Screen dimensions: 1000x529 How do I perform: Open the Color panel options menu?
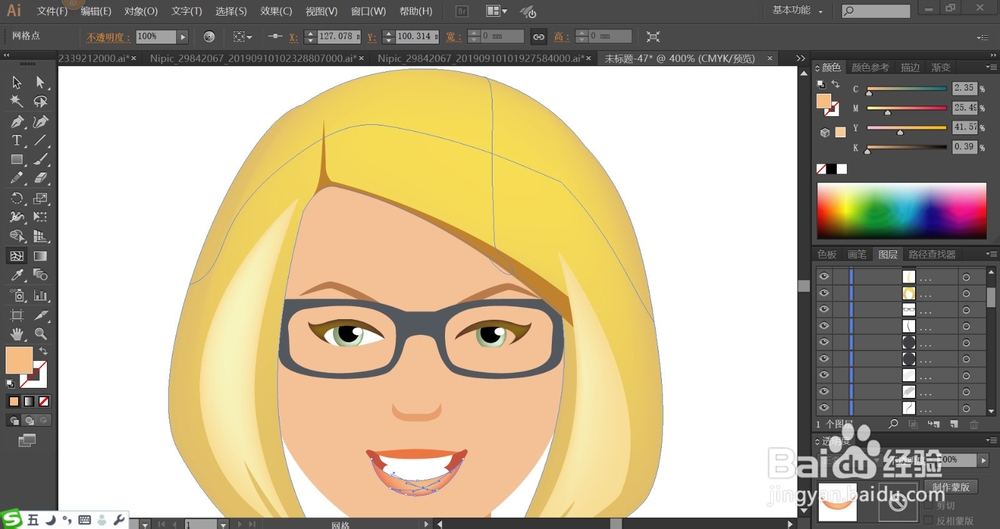991,67
